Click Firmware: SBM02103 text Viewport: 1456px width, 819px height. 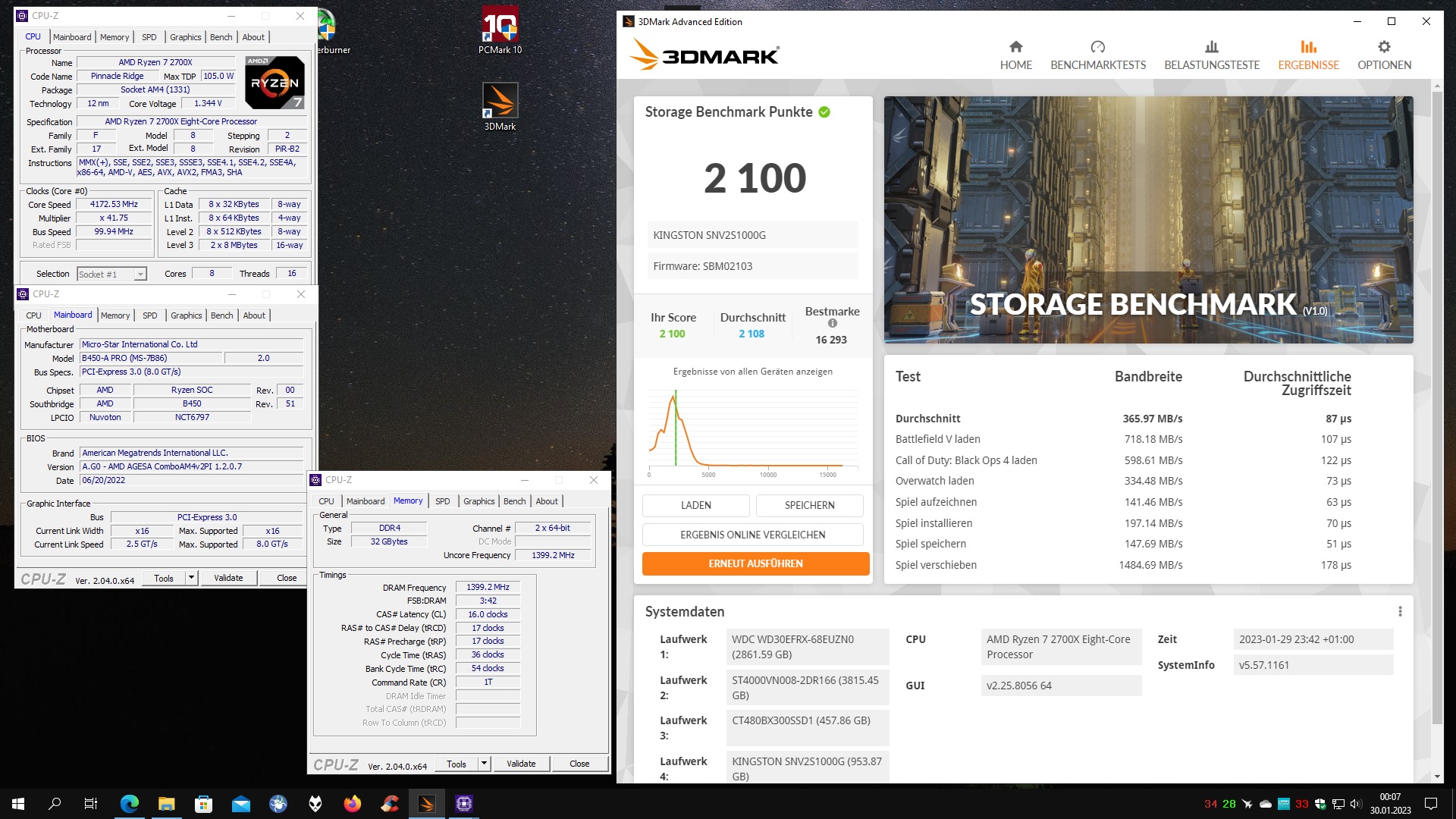(702, 266)
